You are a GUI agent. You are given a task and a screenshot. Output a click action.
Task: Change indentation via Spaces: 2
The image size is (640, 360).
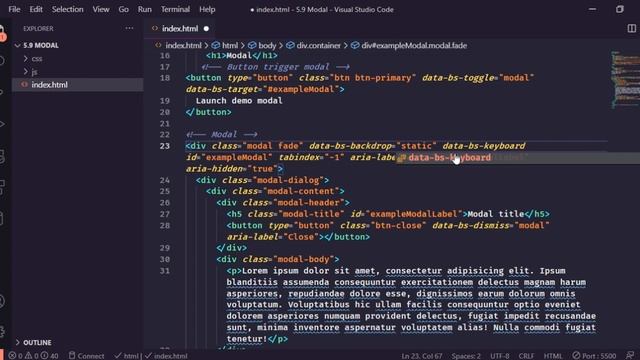[x=466, y=356]
